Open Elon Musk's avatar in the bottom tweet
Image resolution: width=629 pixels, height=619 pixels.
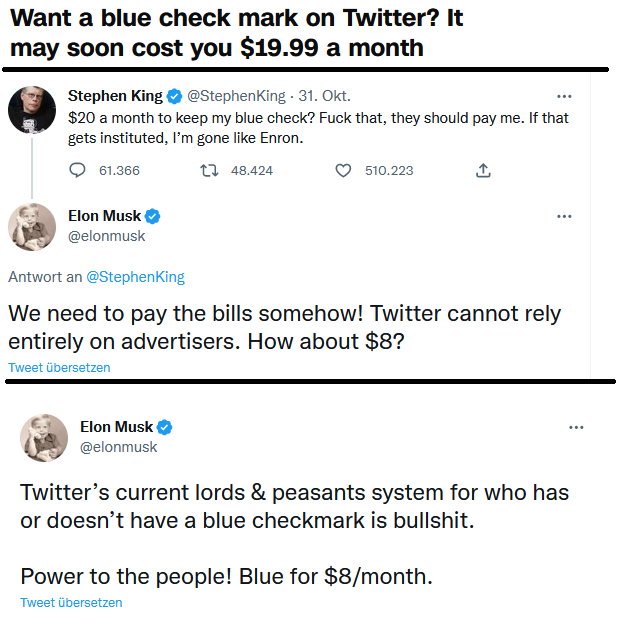(44, 437)
